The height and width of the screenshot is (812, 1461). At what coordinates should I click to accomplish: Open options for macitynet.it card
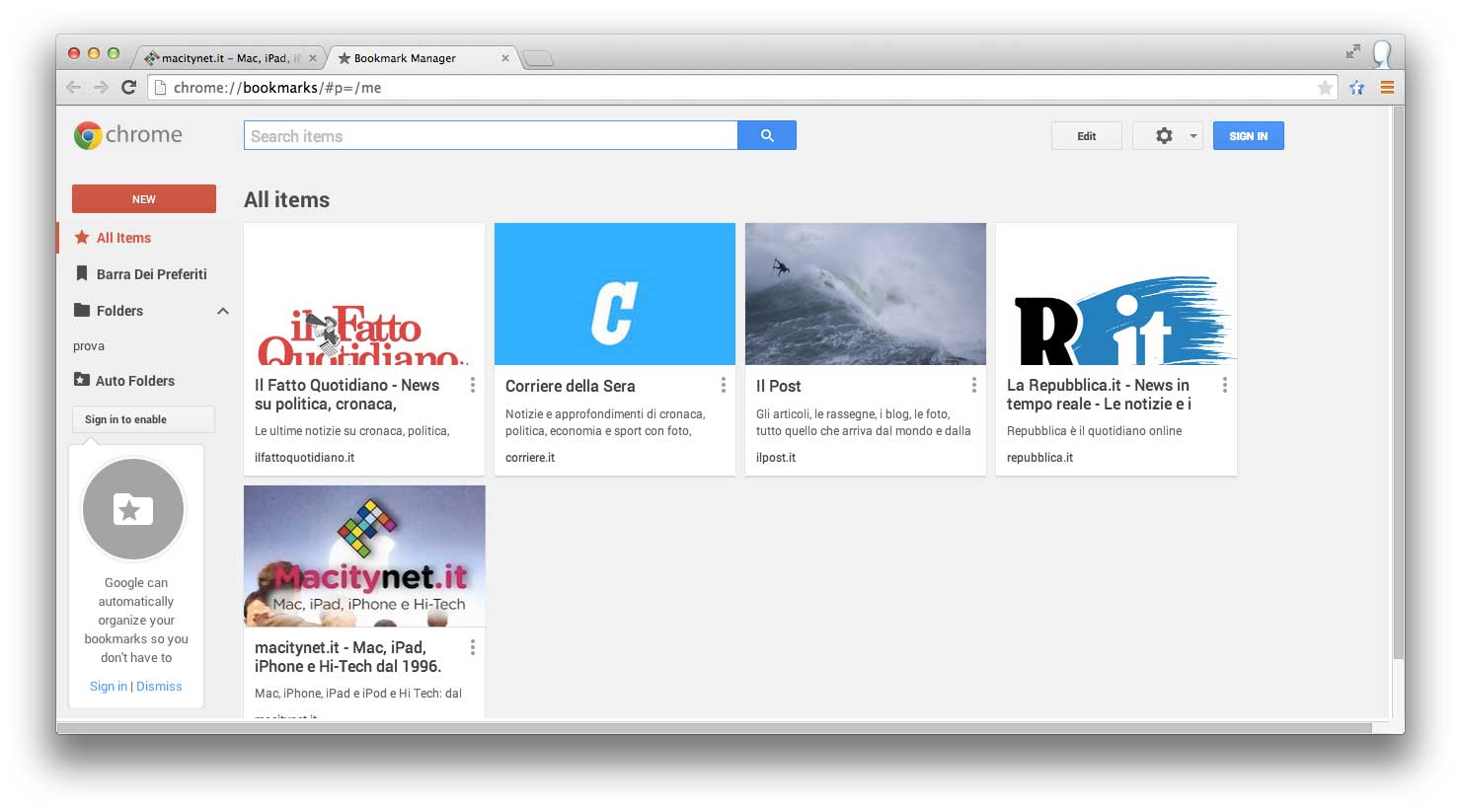pos(473,647)
